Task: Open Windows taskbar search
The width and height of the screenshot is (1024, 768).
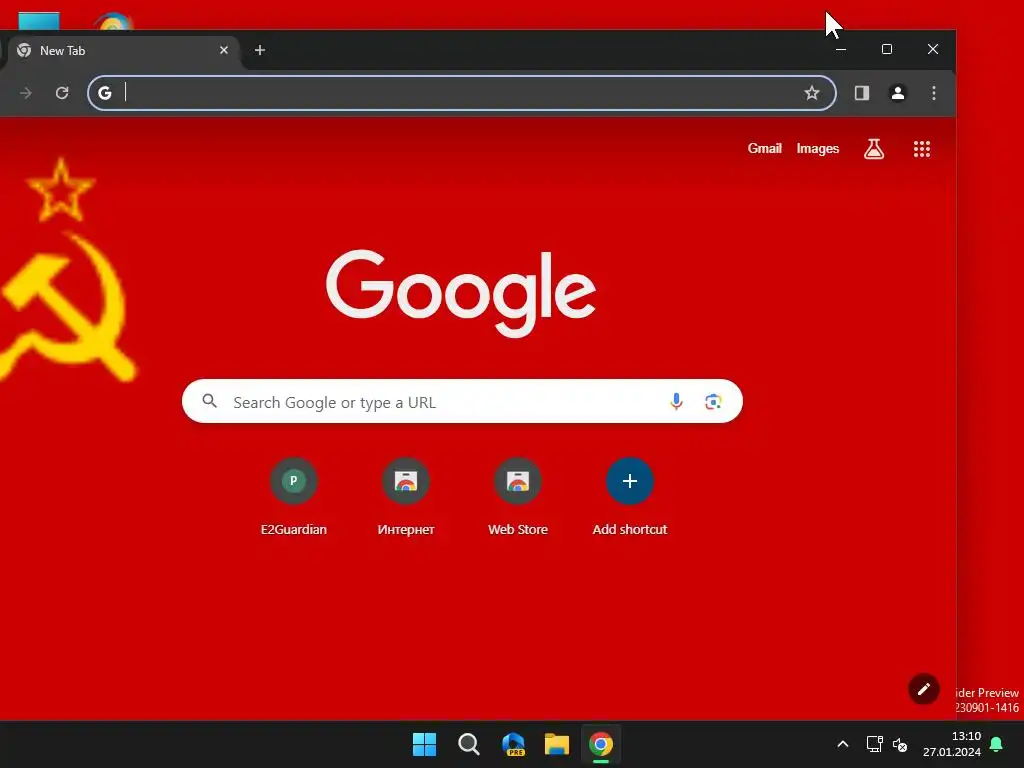Action: [x=469, y=744]
